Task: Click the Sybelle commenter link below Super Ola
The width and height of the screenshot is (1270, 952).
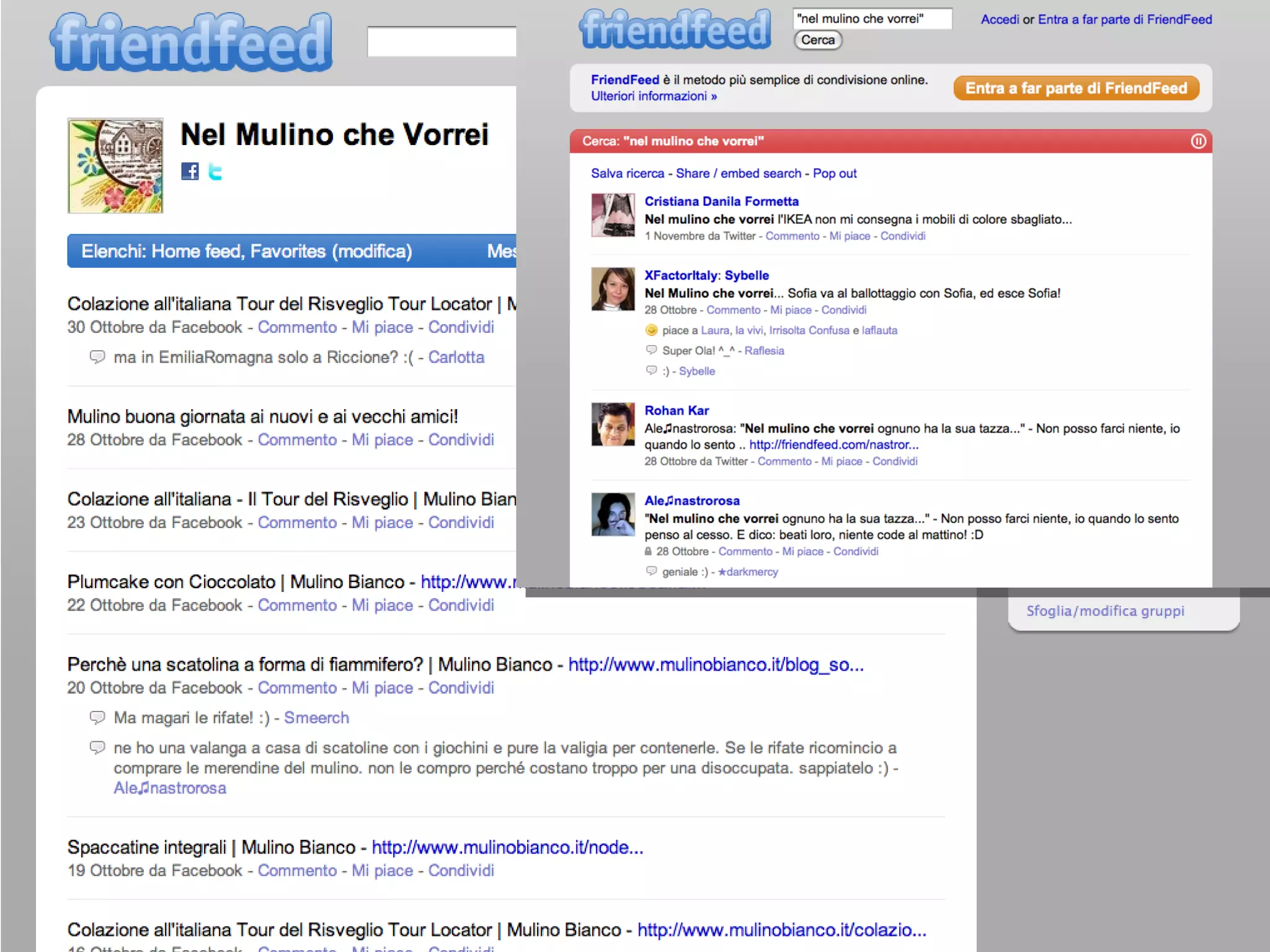Action: [696, 371]
